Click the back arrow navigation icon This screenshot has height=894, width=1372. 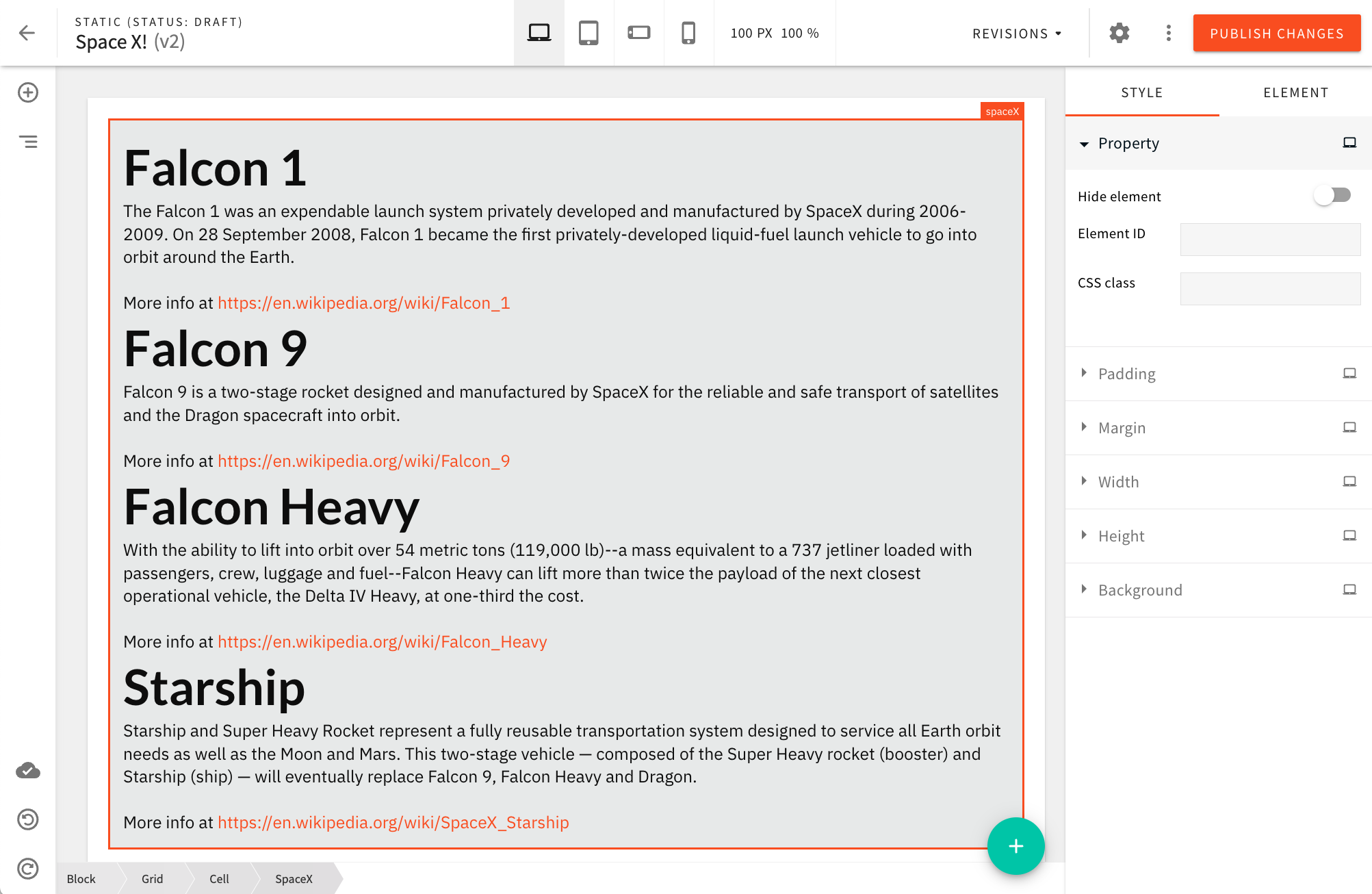[27, 33]
